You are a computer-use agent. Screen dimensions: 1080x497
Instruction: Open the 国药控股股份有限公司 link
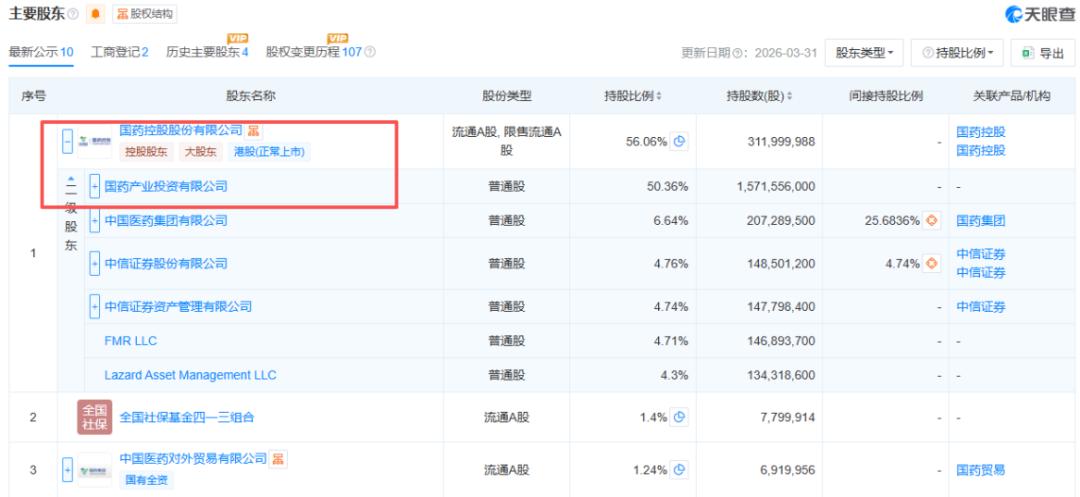181,131
